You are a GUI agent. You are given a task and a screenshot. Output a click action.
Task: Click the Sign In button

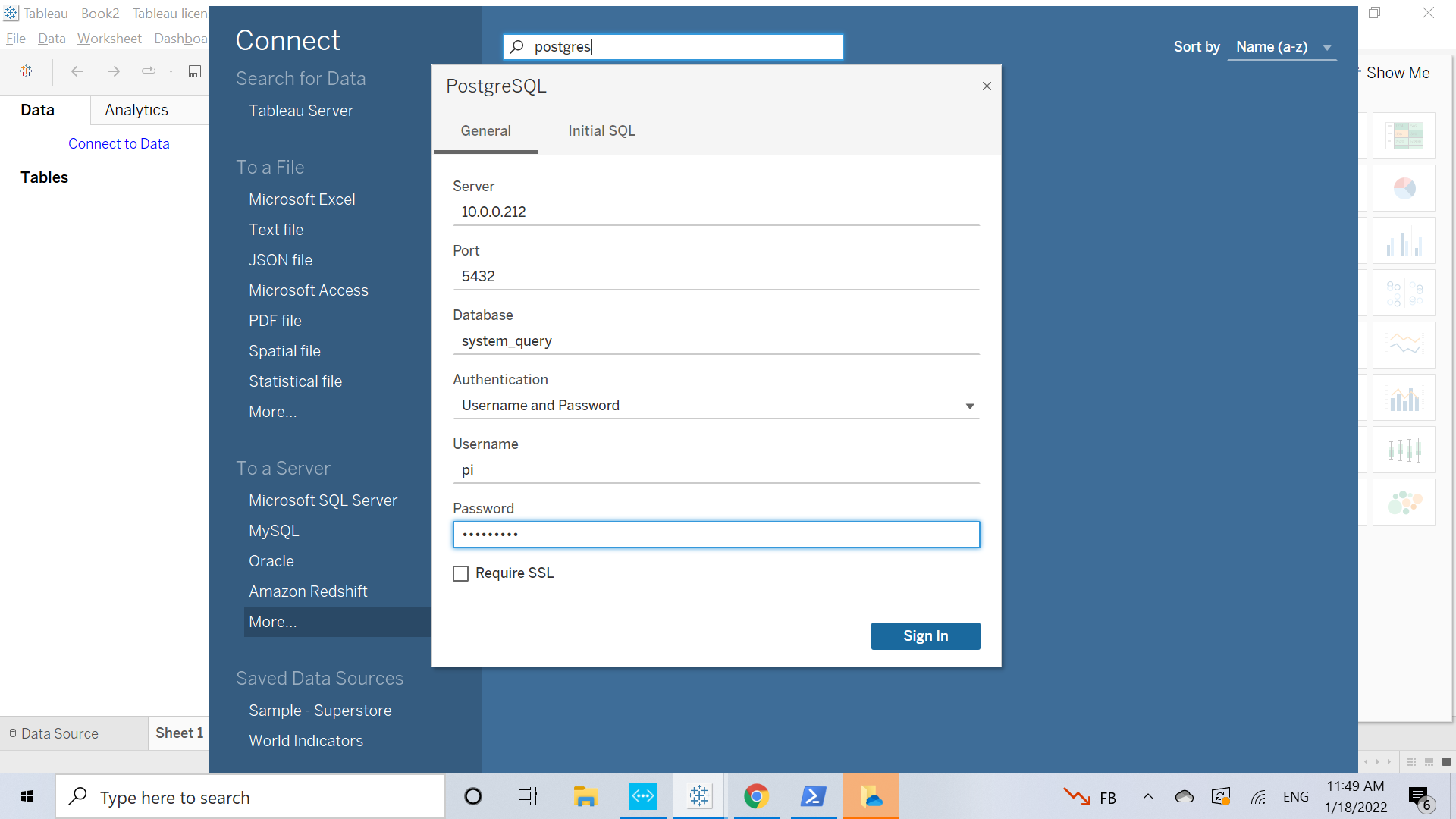point(925,636)
